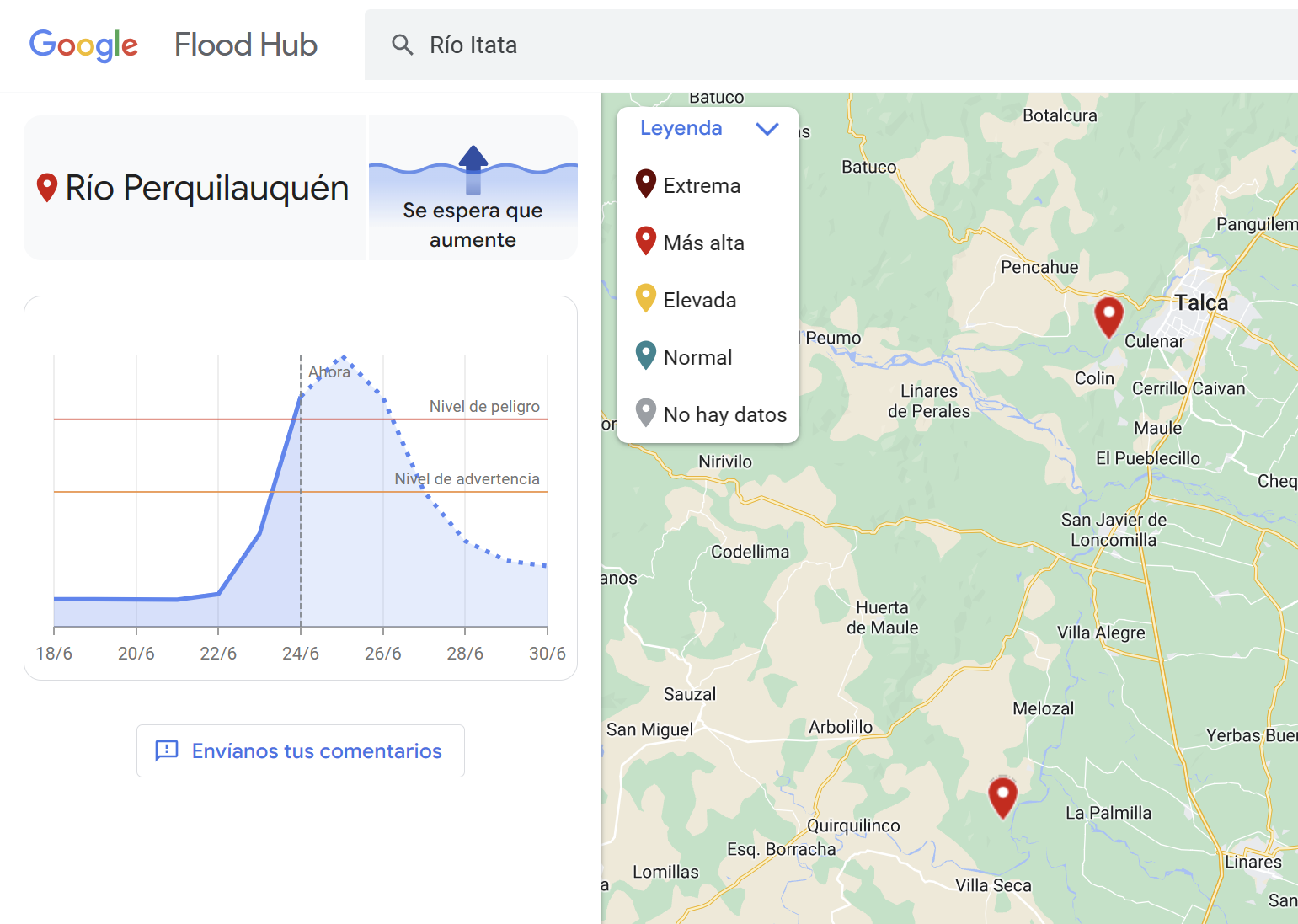Viewport: 1298px width, 924px height.
Task: Click the Ahora marker on the chart
Action: tap(329, 372)
